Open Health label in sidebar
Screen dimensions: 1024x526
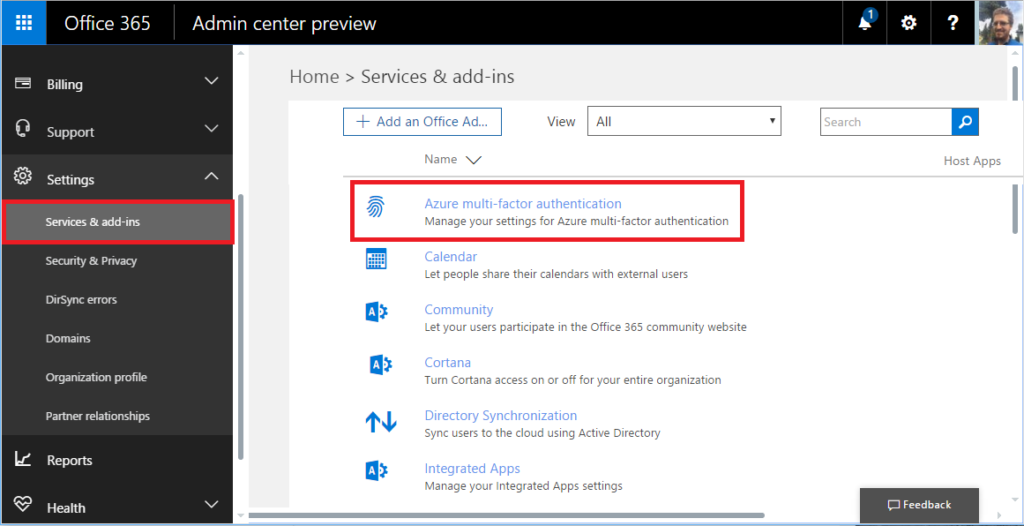point(66,508)
